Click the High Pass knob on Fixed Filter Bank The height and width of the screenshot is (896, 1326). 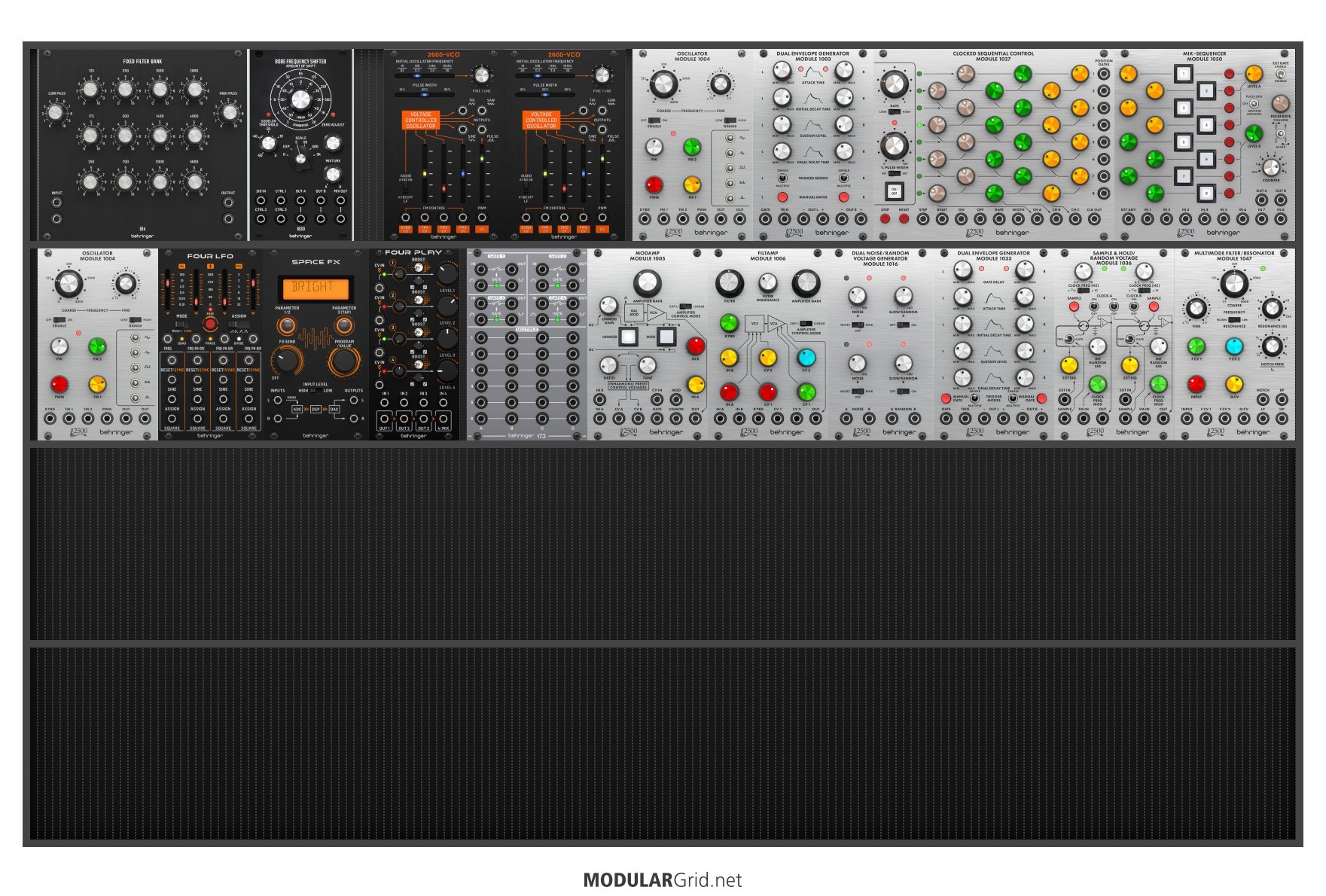pos(228,113)
